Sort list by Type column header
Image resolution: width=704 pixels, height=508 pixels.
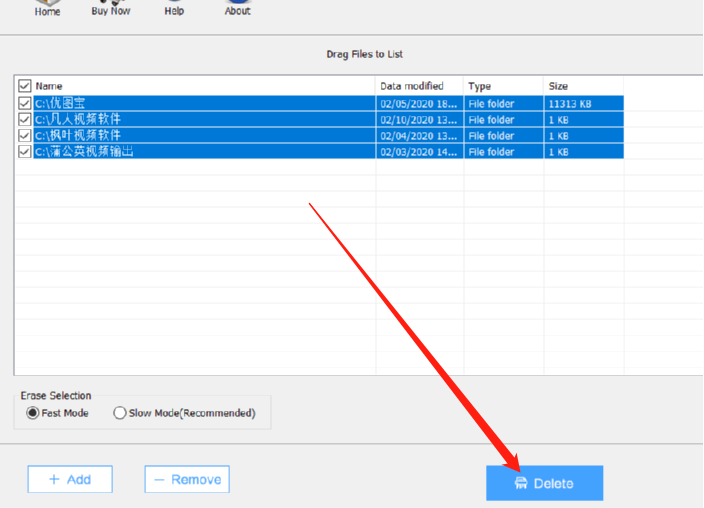click(x=503, y=87)
